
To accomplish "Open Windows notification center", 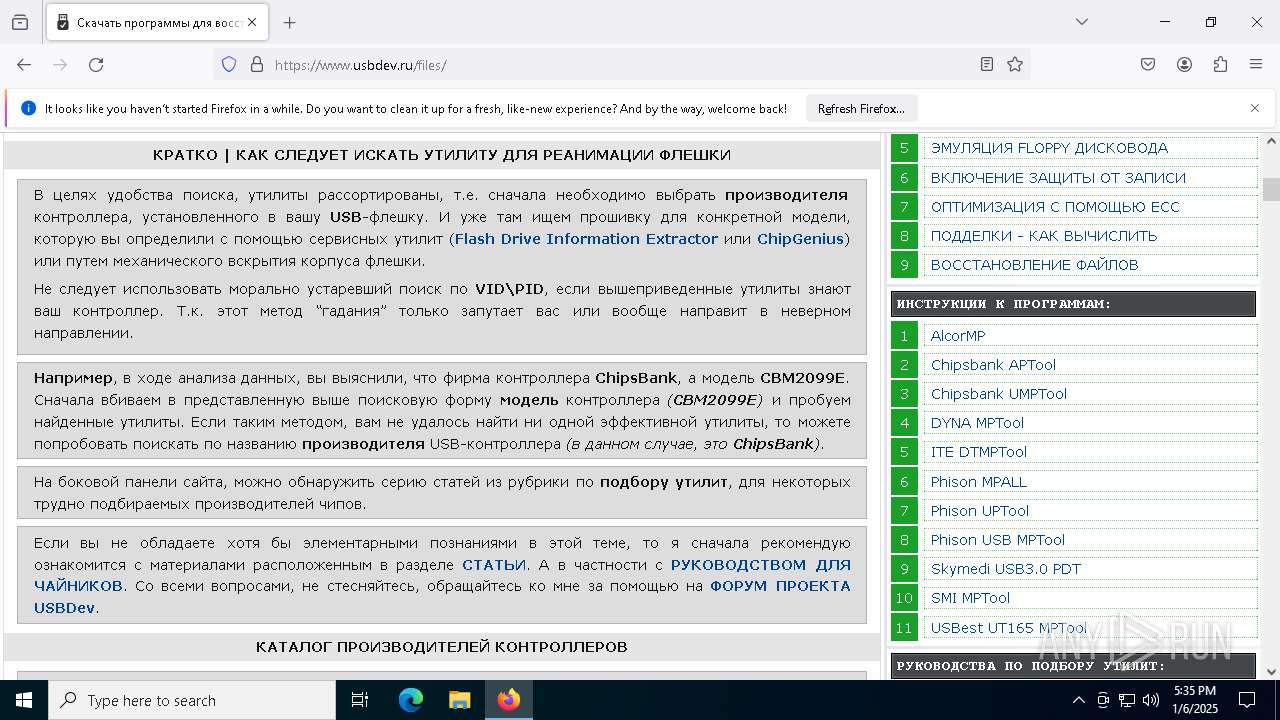I will click(1247, 700).
